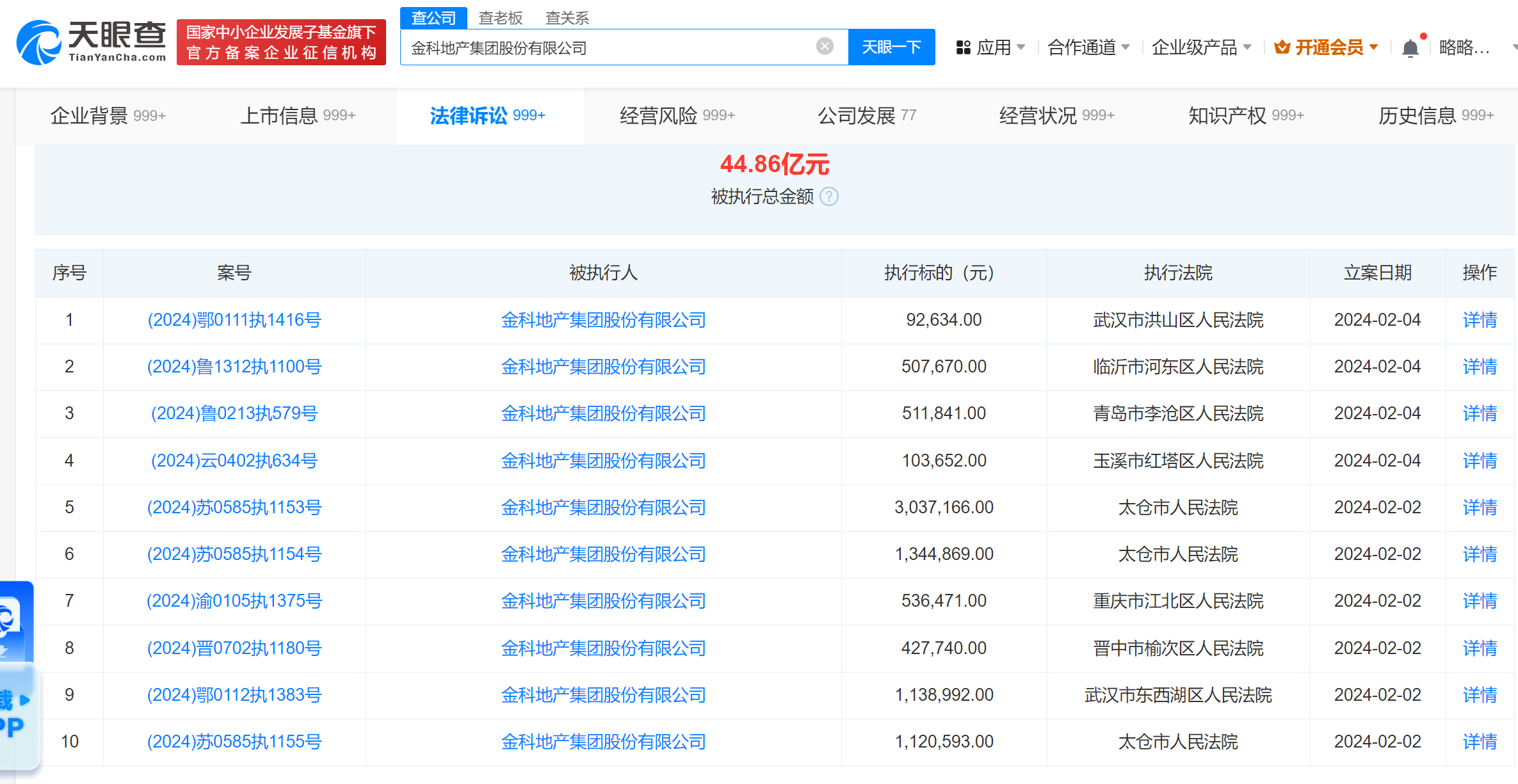1518x784 pixels.
Task: Click the company name link in row 1
Action: 603,320
